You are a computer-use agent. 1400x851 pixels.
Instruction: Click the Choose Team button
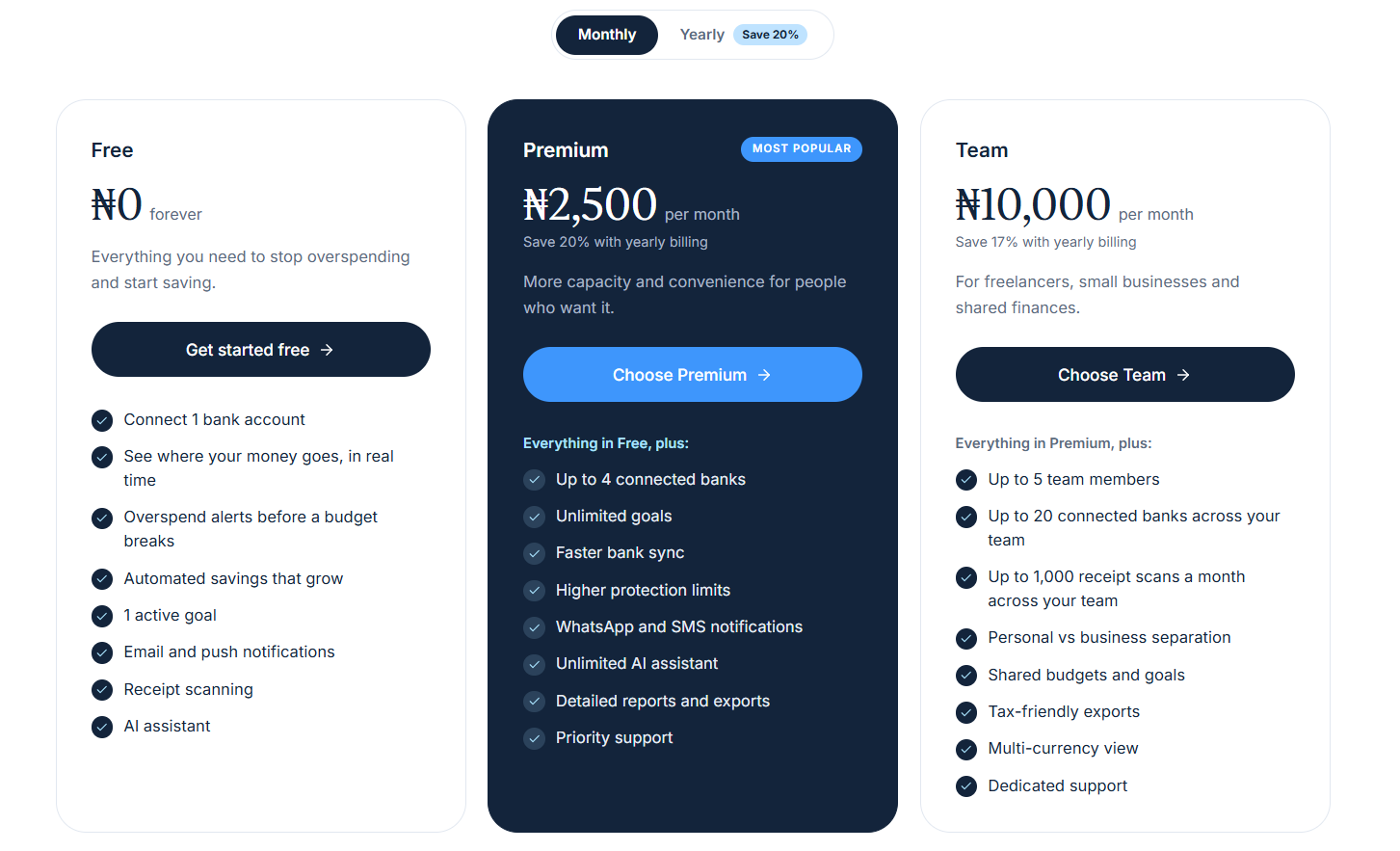pyautogui.click(x=1124, y=375)
